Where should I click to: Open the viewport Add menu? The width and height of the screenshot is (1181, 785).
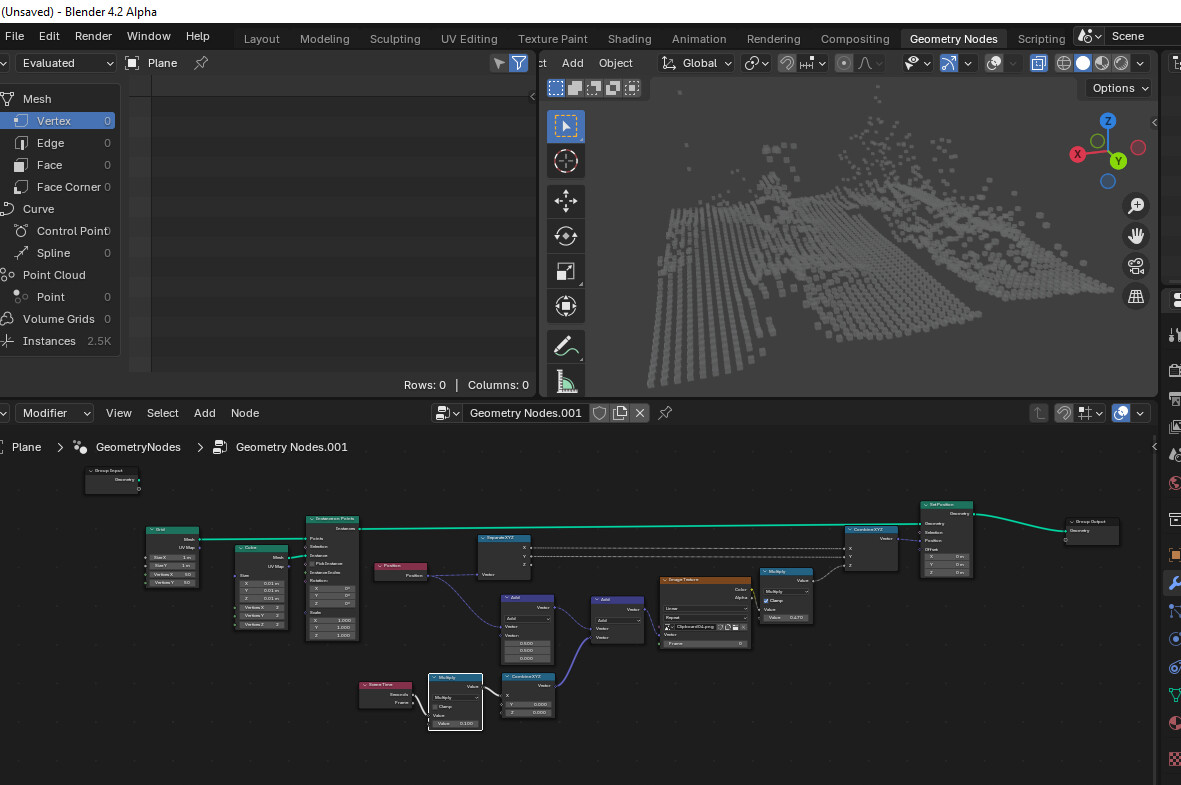572,63
